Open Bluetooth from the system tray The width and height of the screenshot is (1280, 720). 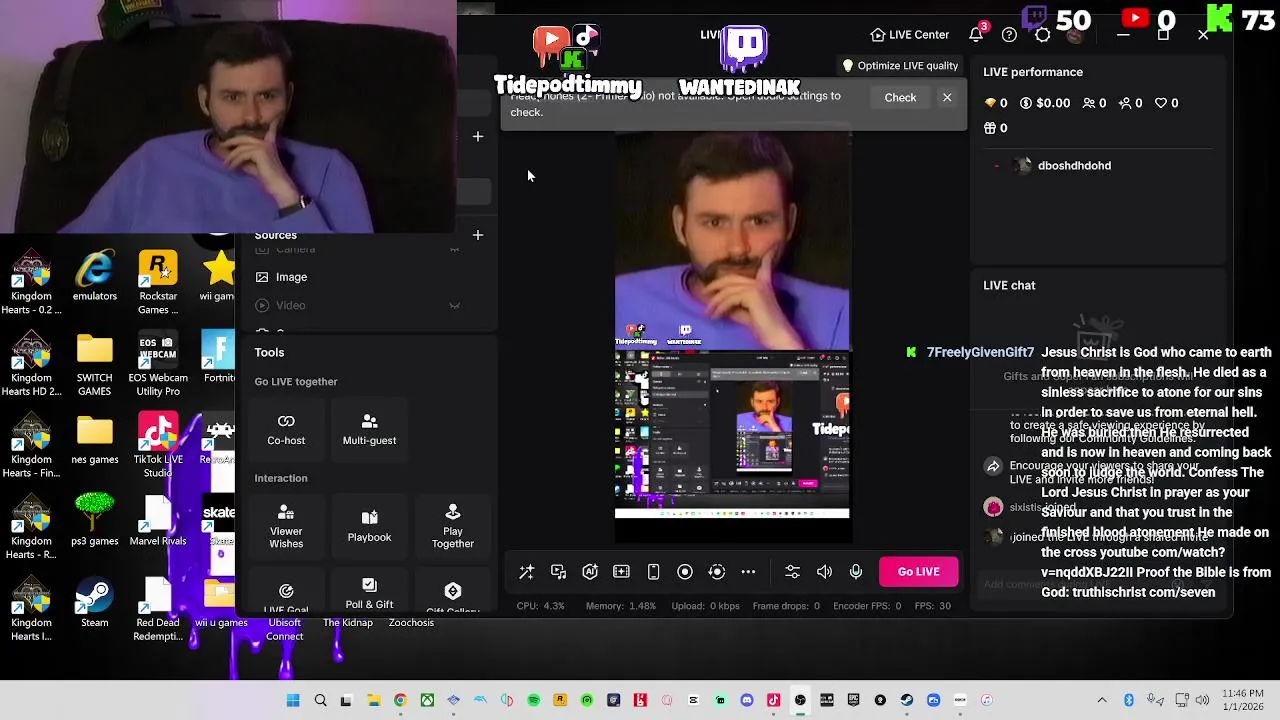click(1129, 700)
